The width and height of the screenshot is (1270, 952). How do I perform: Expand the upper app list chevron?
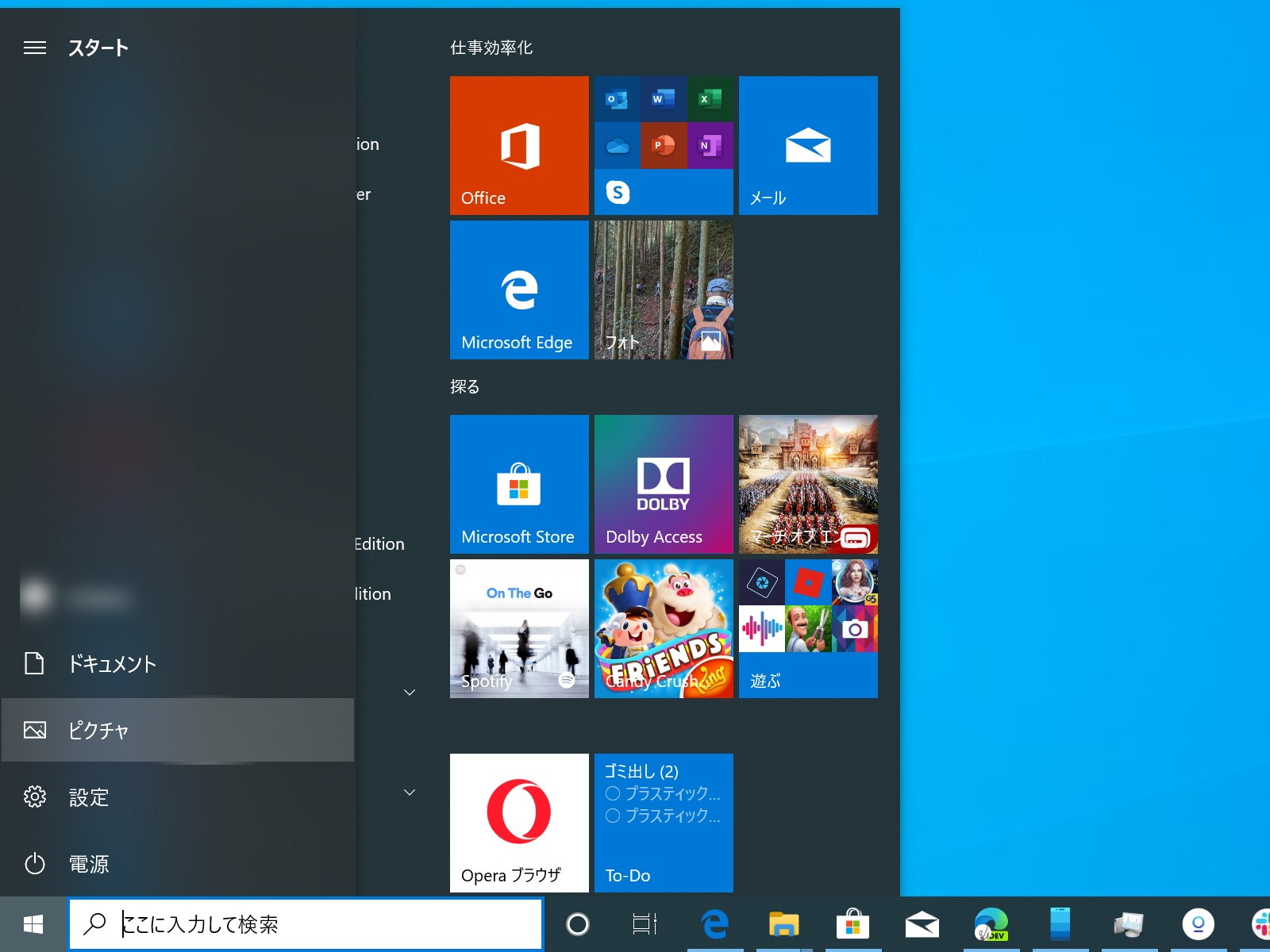pyautogui.click(x=410, y=692)
